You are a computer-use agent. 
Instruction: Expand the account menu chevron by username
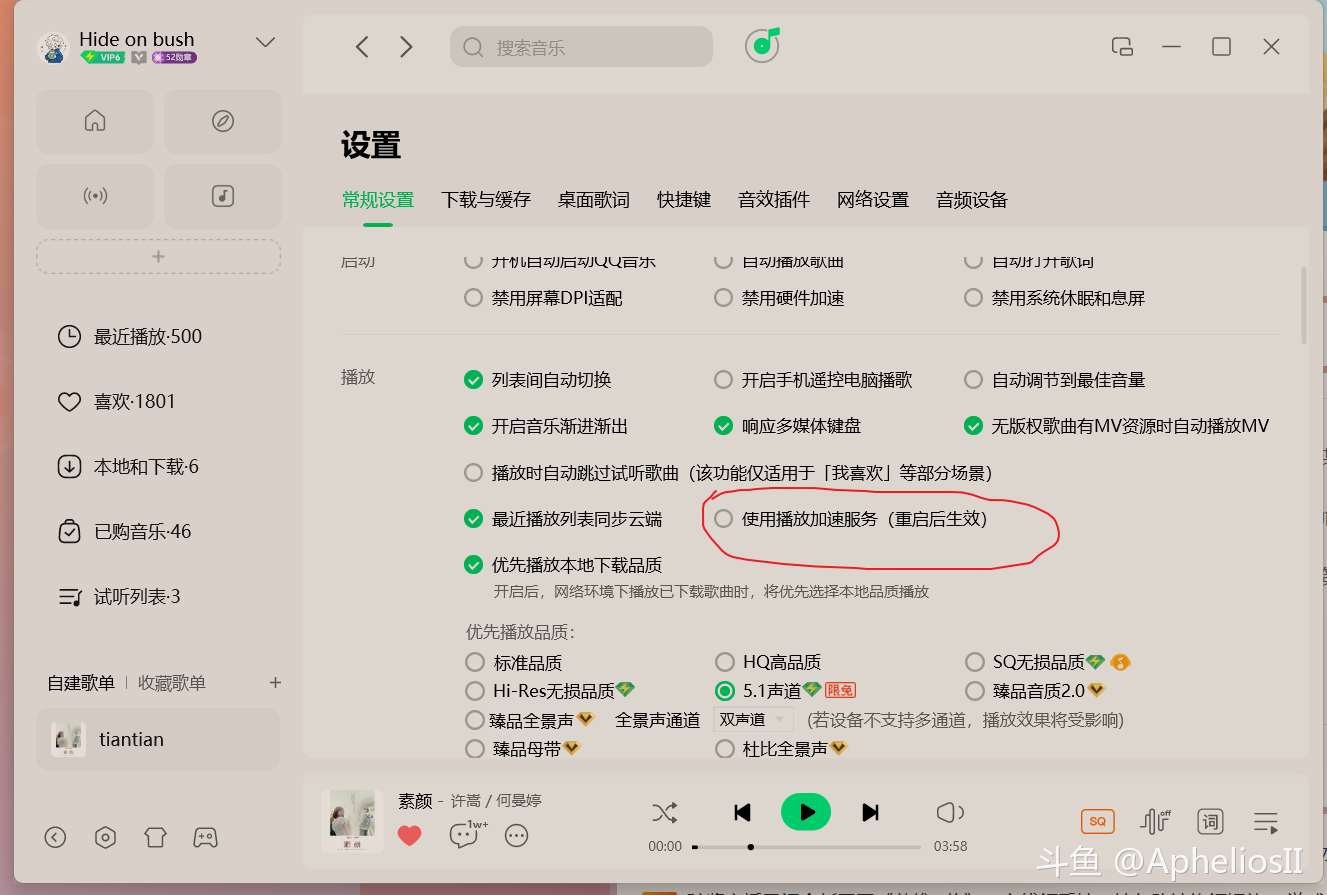click(265, 42)
